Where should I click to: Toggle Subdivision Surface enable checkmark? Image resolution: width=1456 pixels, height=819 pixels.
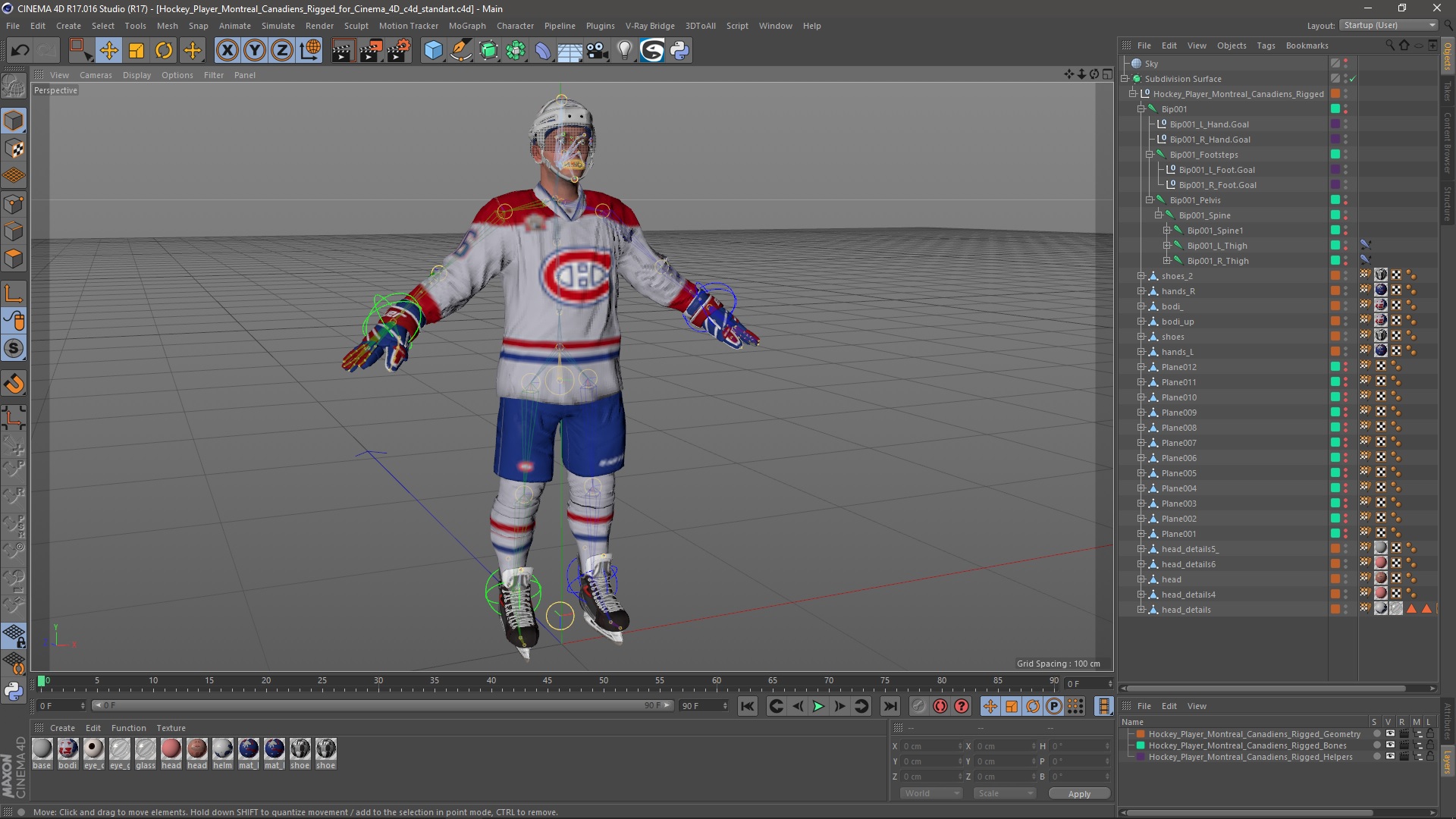point(1352,79)
